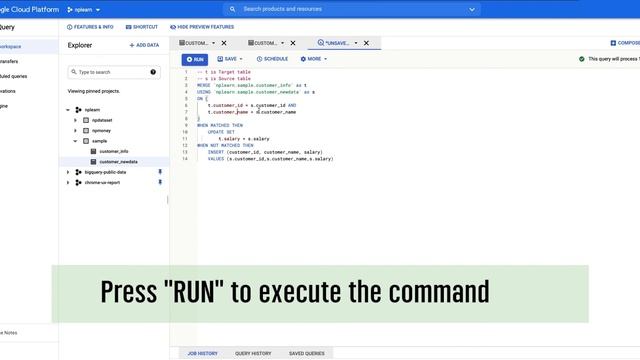Open FEATURES & INFO
The width and height of the screenshot is (640, 360).
[90, 27]
